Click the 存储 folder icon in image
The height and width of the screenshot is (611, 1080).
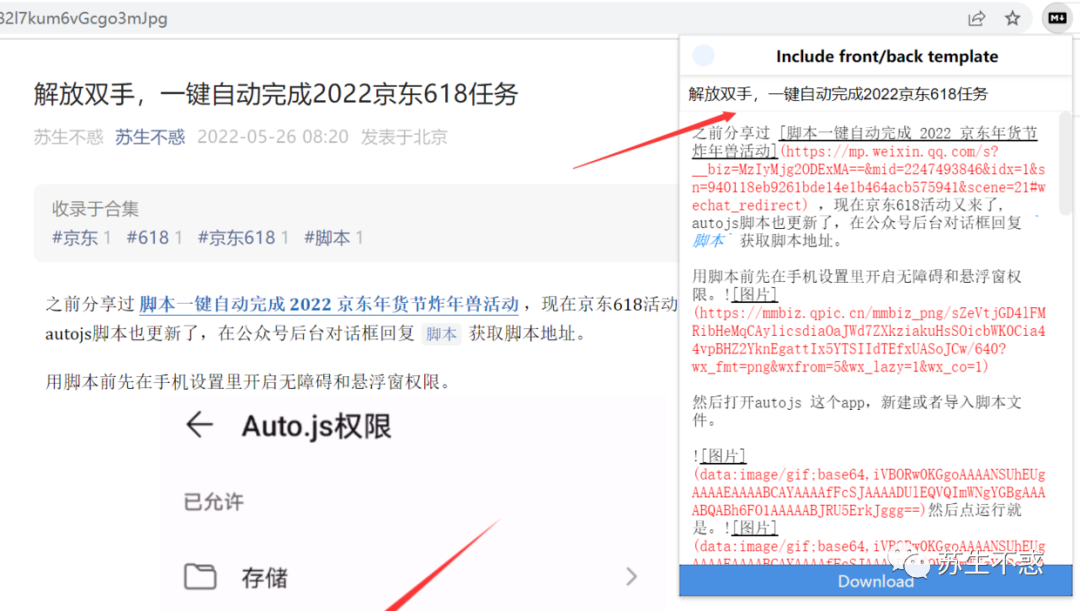(200, 577)
